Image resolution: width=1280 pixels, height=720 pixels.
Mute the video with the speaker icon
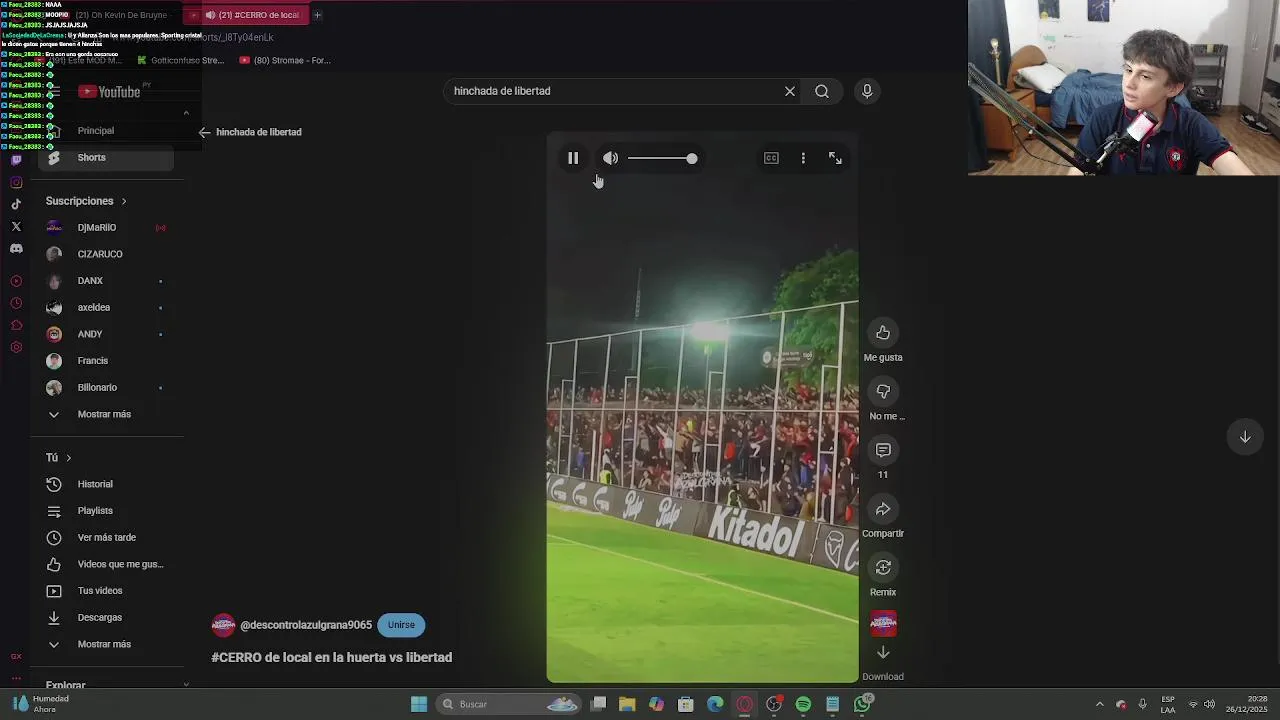point(610,158)
